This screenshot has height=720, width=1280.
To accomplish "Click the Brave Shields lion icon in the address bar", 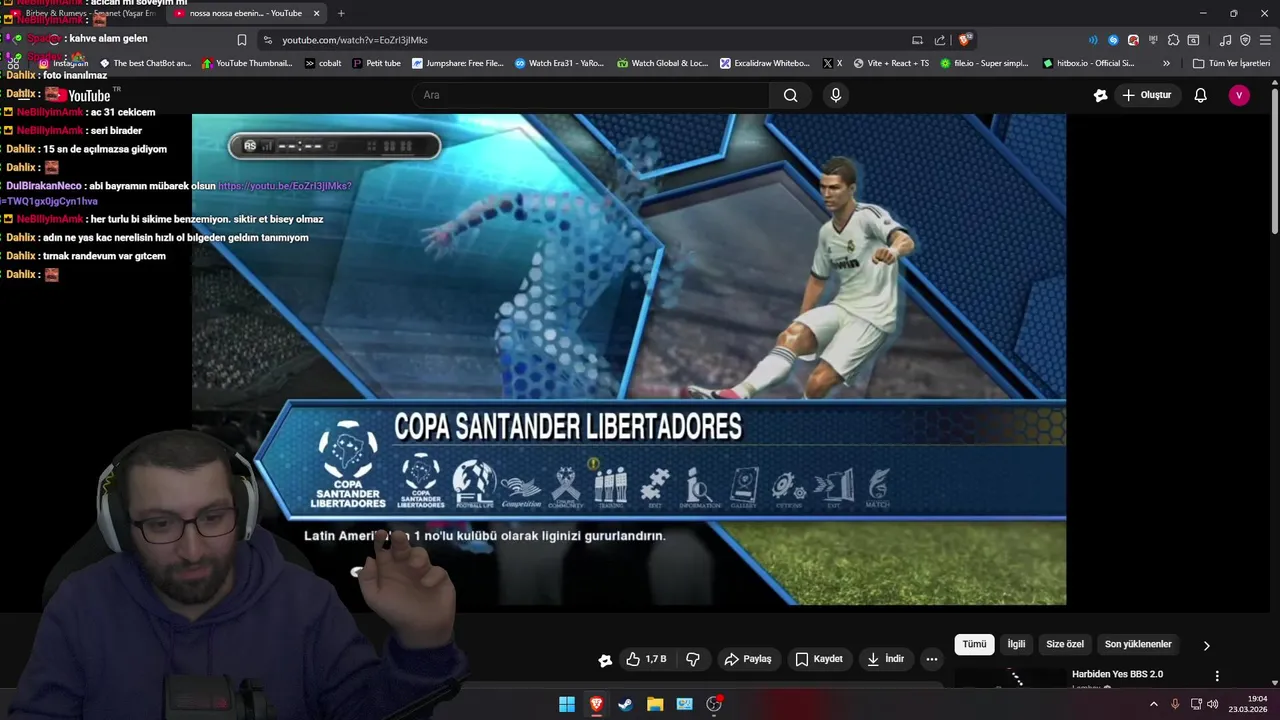I will [x=964, y=40].
